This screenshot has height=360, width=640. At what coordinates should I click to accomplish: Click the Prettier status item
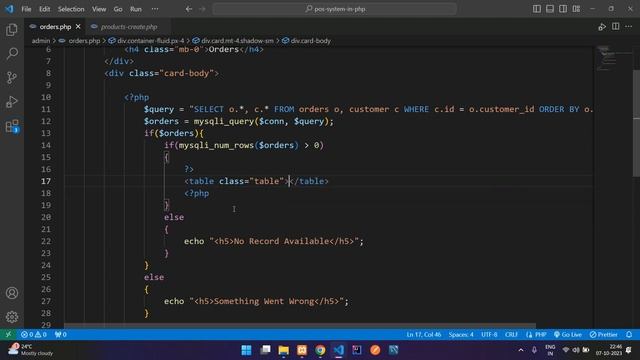coord(603,335)
